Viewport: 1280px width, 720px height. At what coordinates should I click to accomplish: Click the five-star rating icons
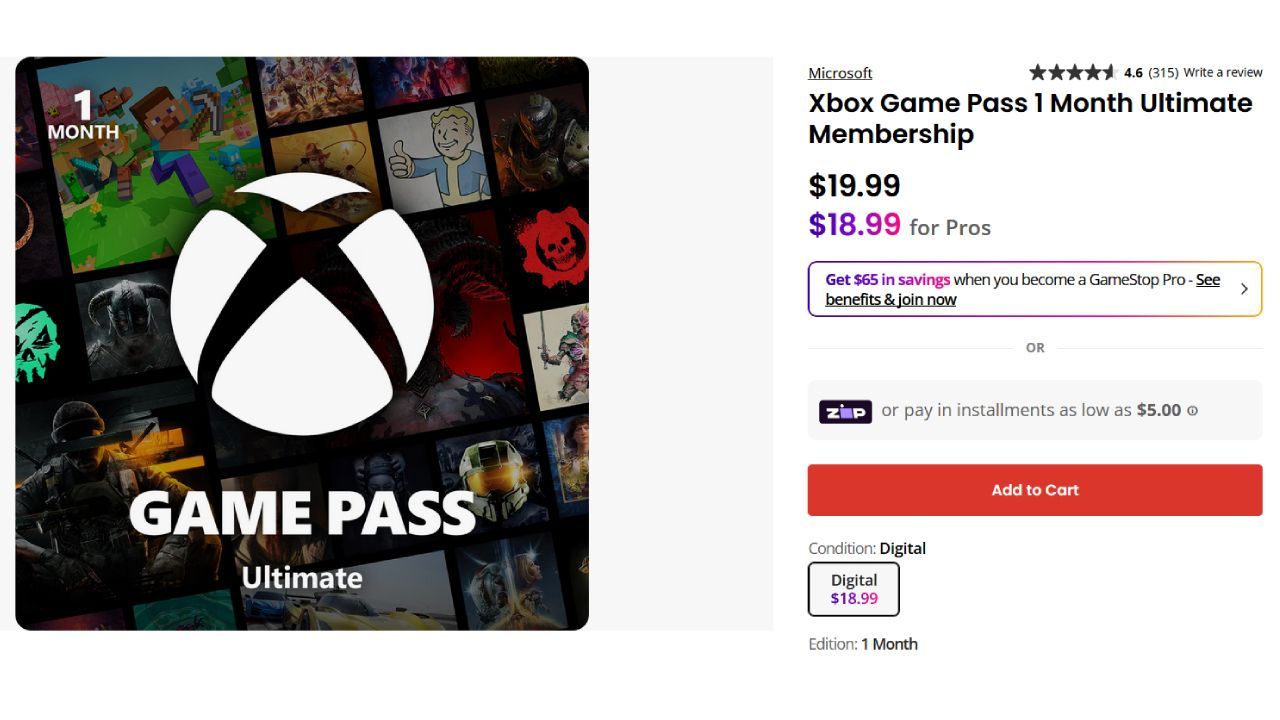pyautogui.click(x=1072, y=72)
